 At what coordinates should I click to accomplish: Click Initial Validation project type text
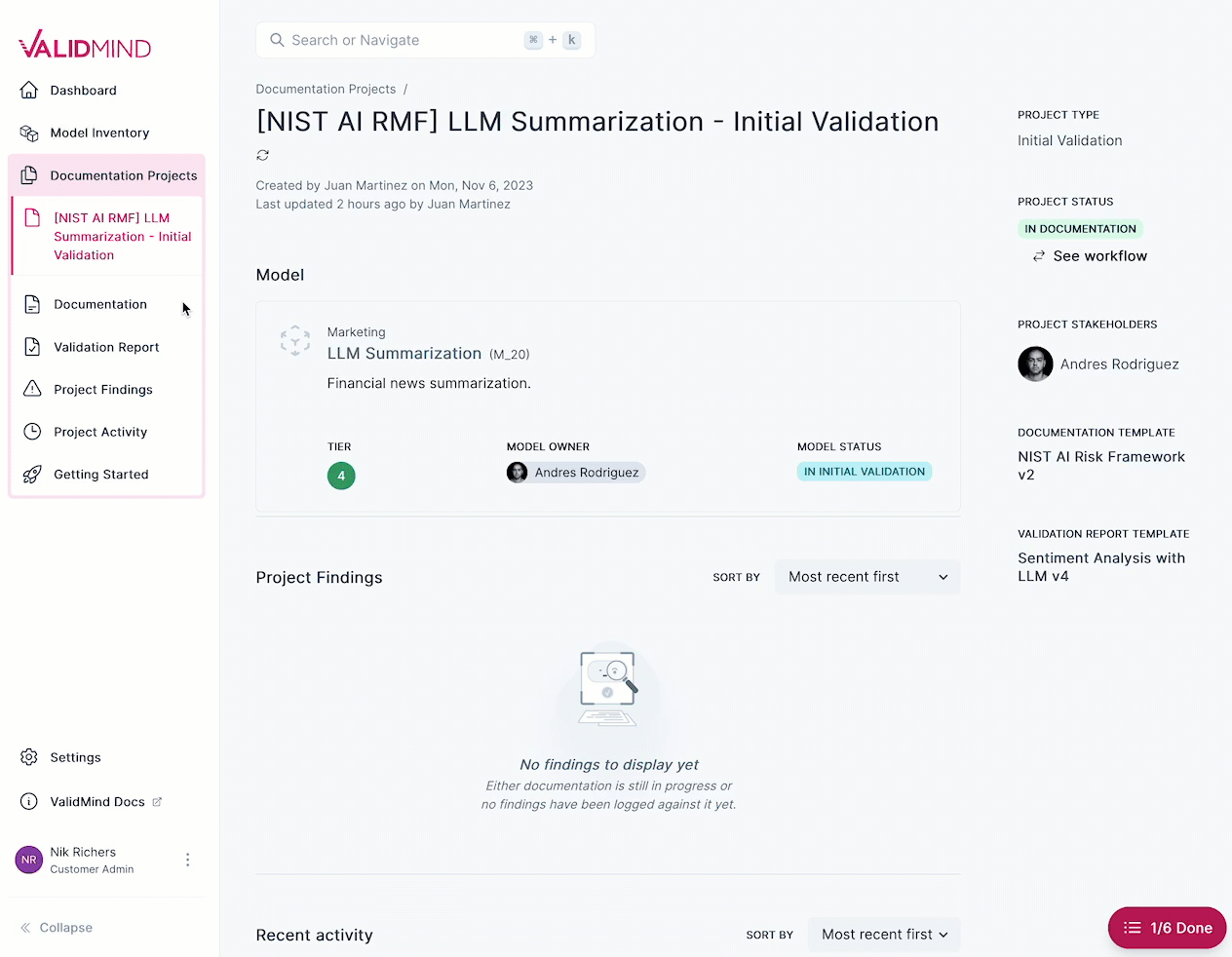[x=1070, y=140]
